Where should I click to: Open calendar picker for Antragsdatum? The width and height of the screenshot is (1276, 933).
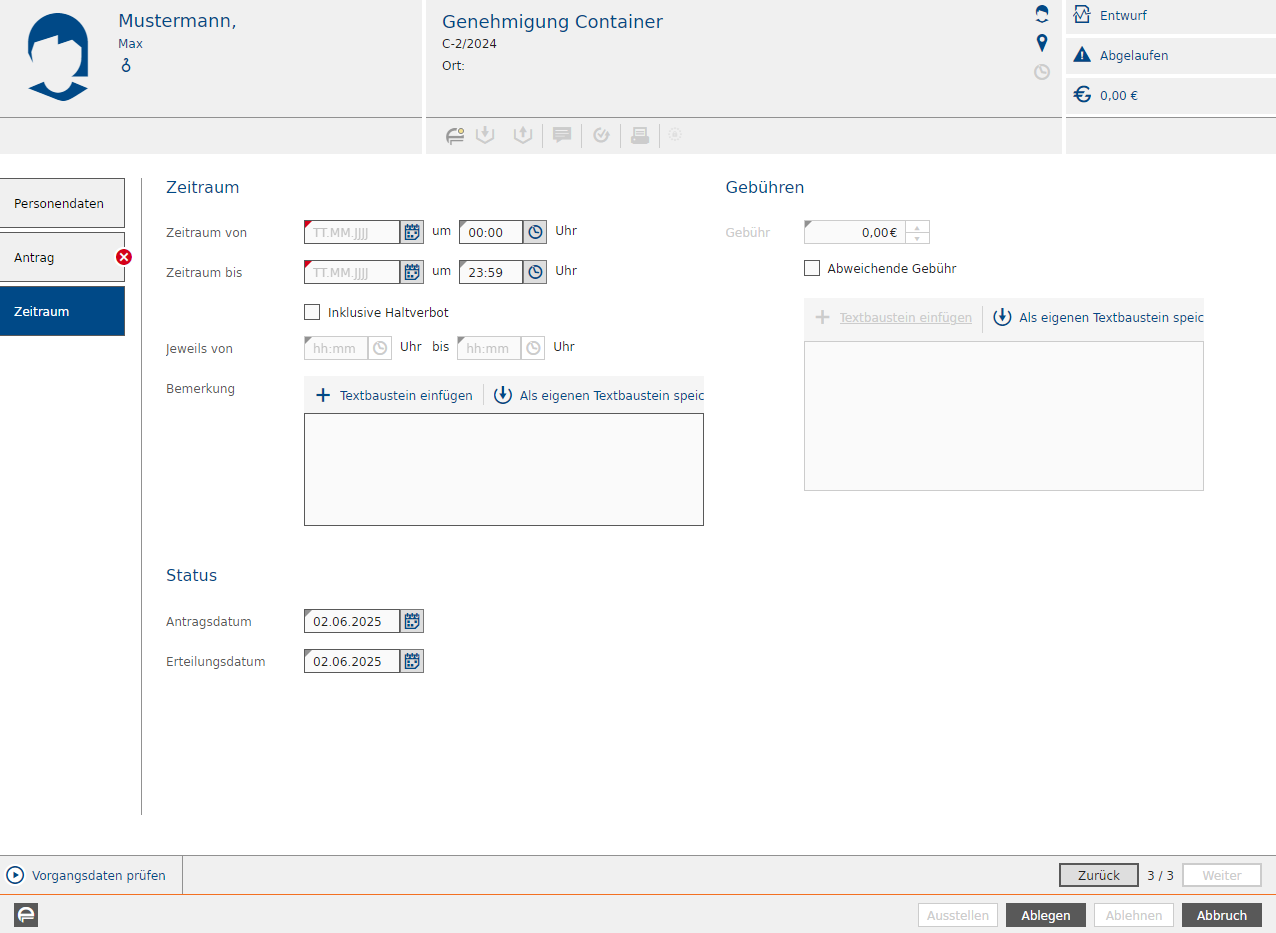coord(412,621)
